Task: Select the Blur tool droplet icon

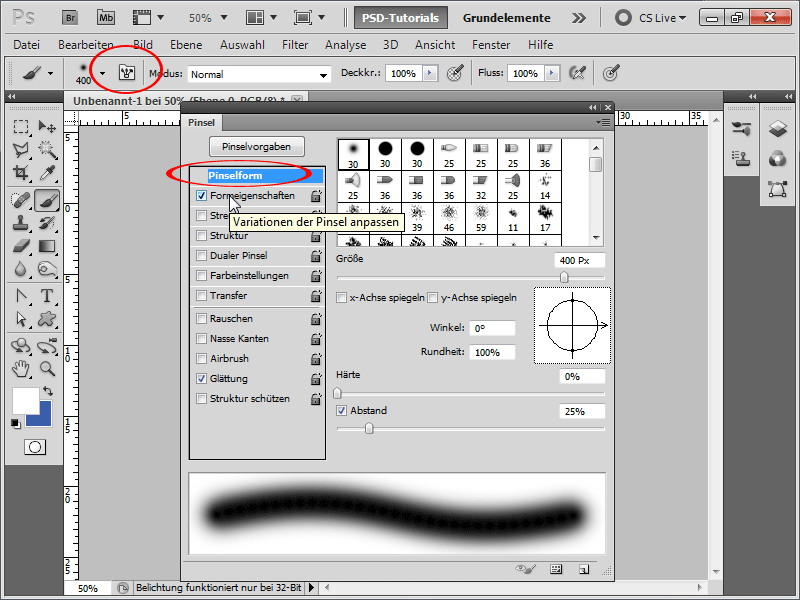Action: (21, 269)
